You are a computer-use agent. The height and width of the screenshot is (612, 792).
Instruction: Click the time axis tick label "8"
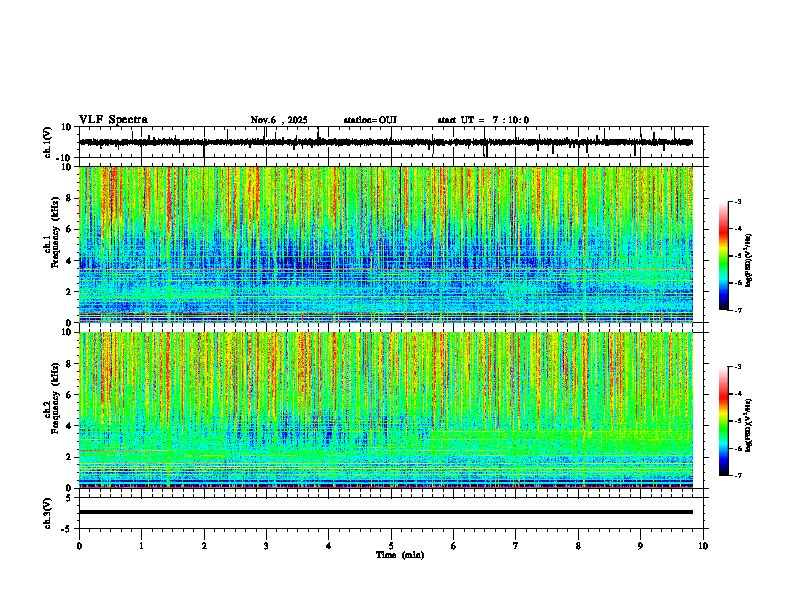[578, 546]
